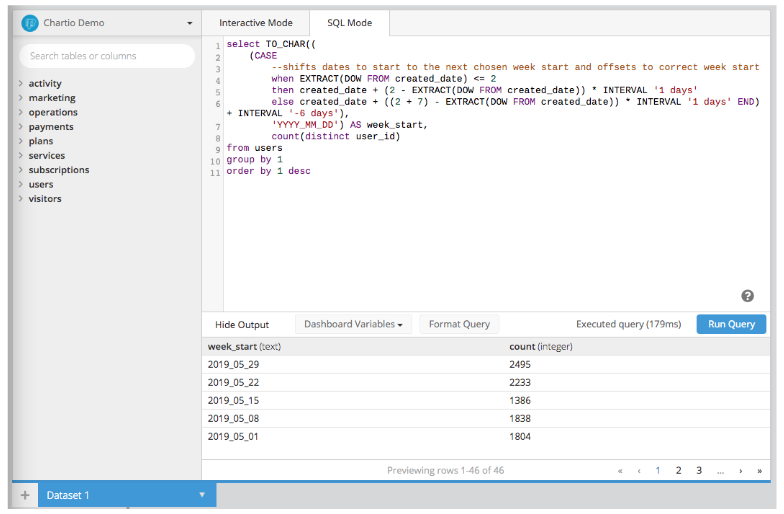Click the count value 2495
The width and height of the screenshot is (784, 514).
pos(520,364)
